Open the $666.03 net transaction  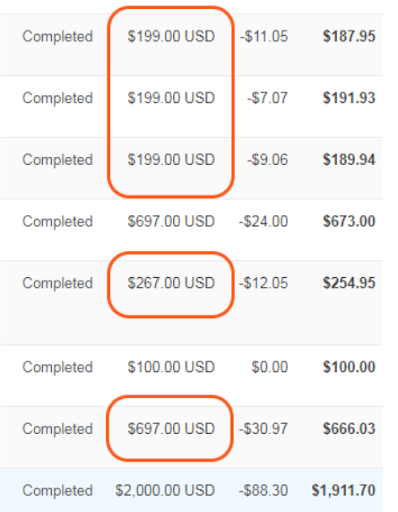[349, 429]
